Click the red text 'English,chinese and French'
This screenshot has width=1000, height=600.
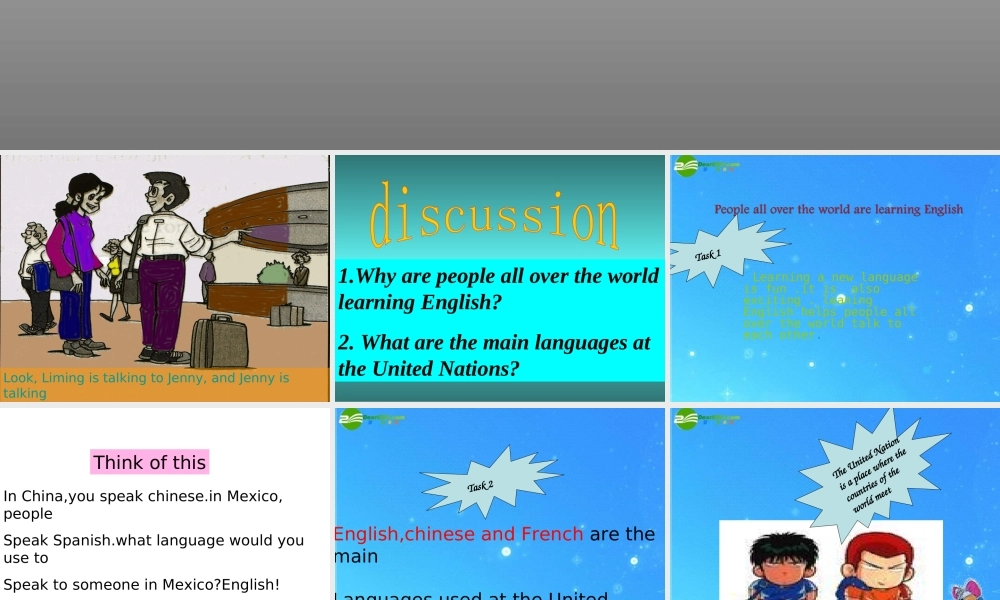tap(458, 534)
